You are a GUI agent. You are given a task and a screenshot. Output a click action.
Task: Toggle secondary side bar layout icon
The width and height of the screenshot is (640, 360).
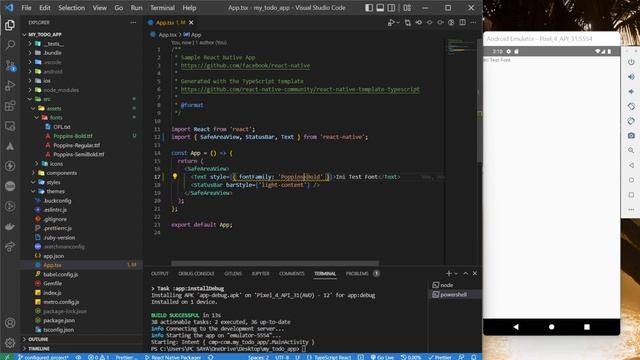point(391,8)
